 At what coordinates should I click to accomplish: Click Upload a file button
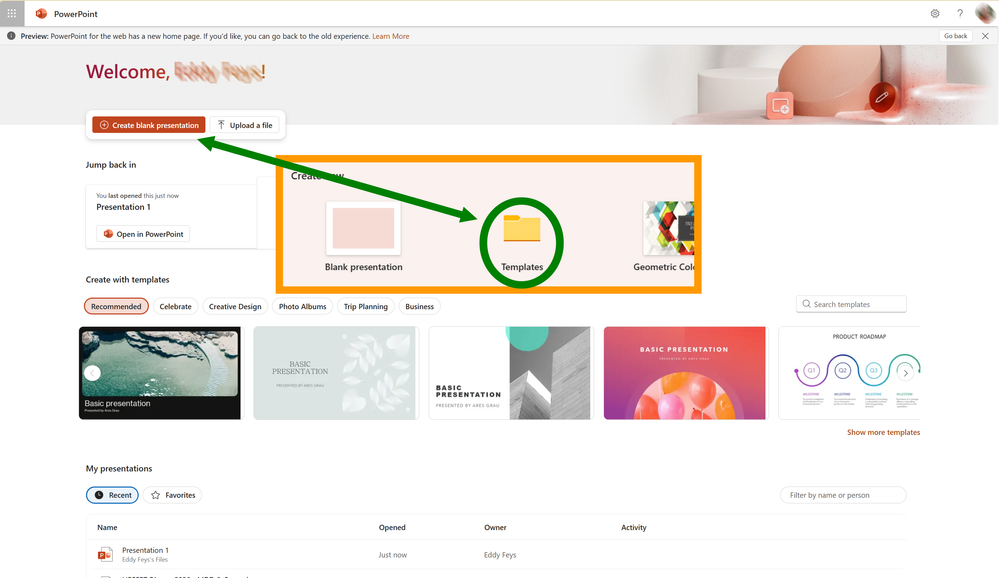click(245, 125)
